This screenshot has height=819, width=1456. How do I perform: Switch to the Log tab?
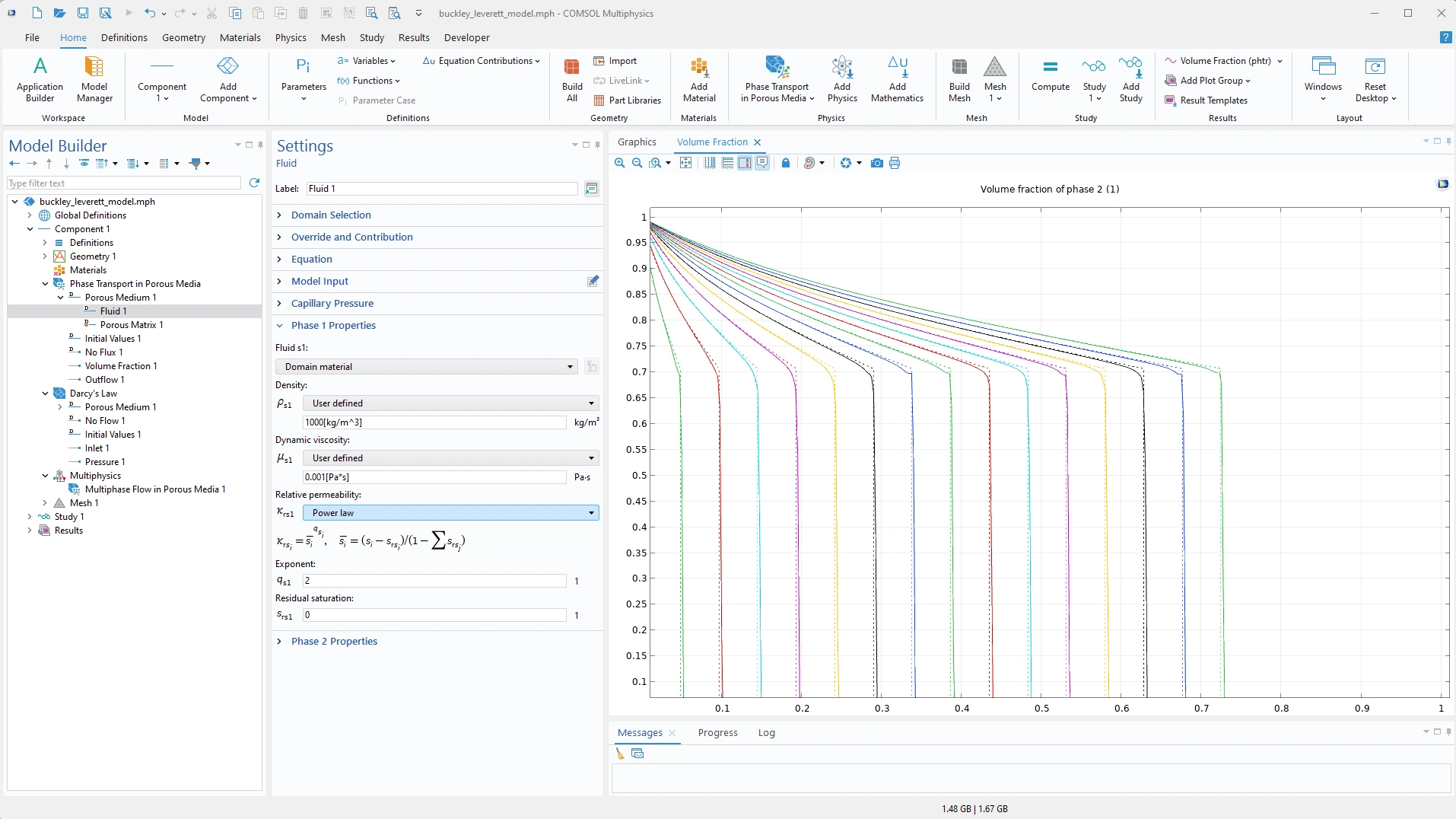point(766,732)
